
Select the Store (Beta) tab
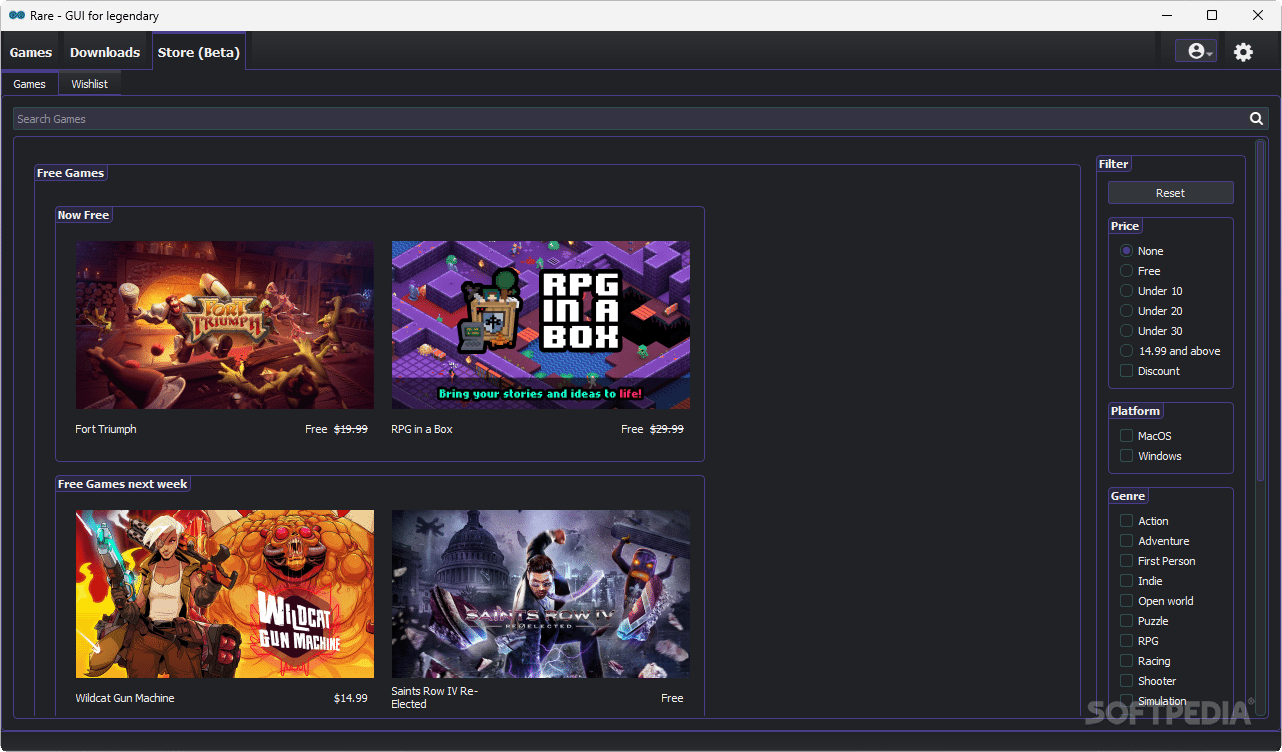(199, 52)
